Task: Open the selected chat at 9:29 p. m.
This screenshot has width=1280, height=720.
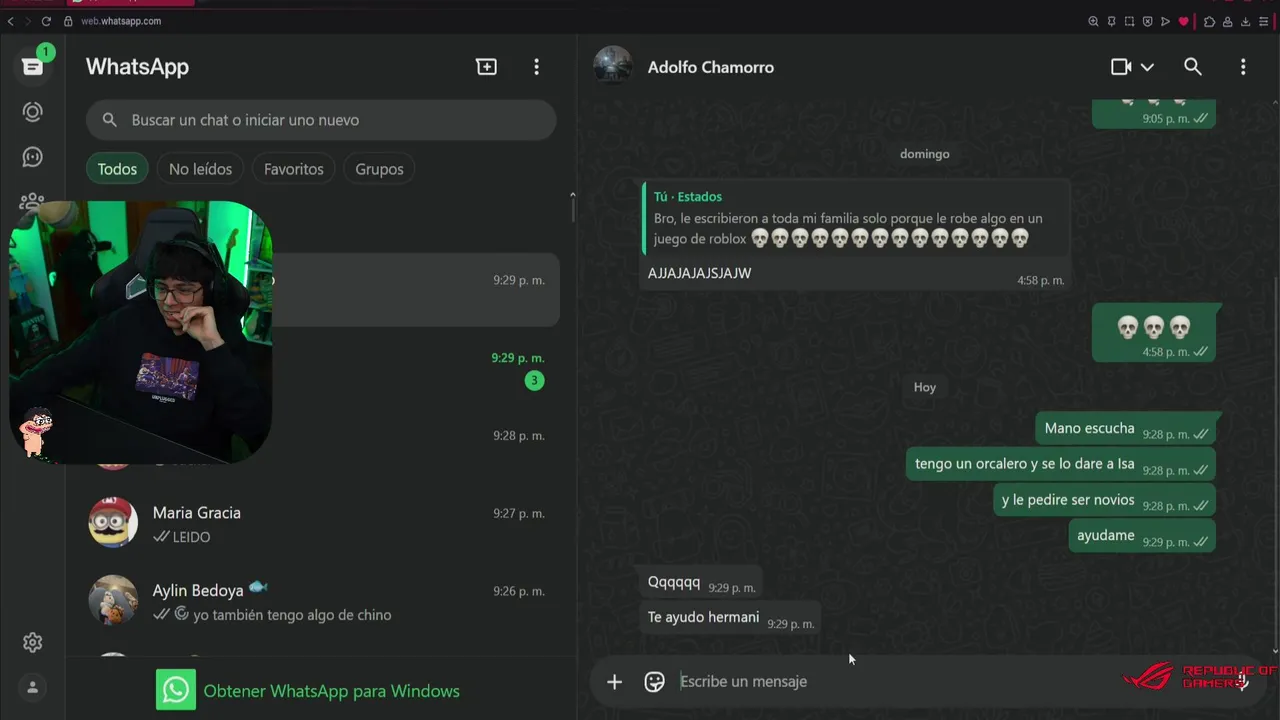Action: point(415,290)
